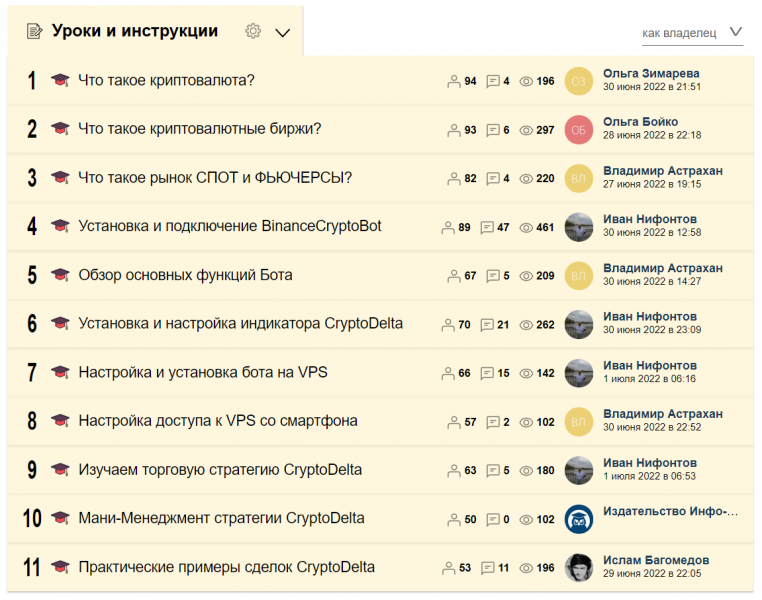Image resolution: width=762 pixels, height=600 pixels.
Task: Open lesson 'Что такое криптовалютные биржи?'
Action: [199, 129]
